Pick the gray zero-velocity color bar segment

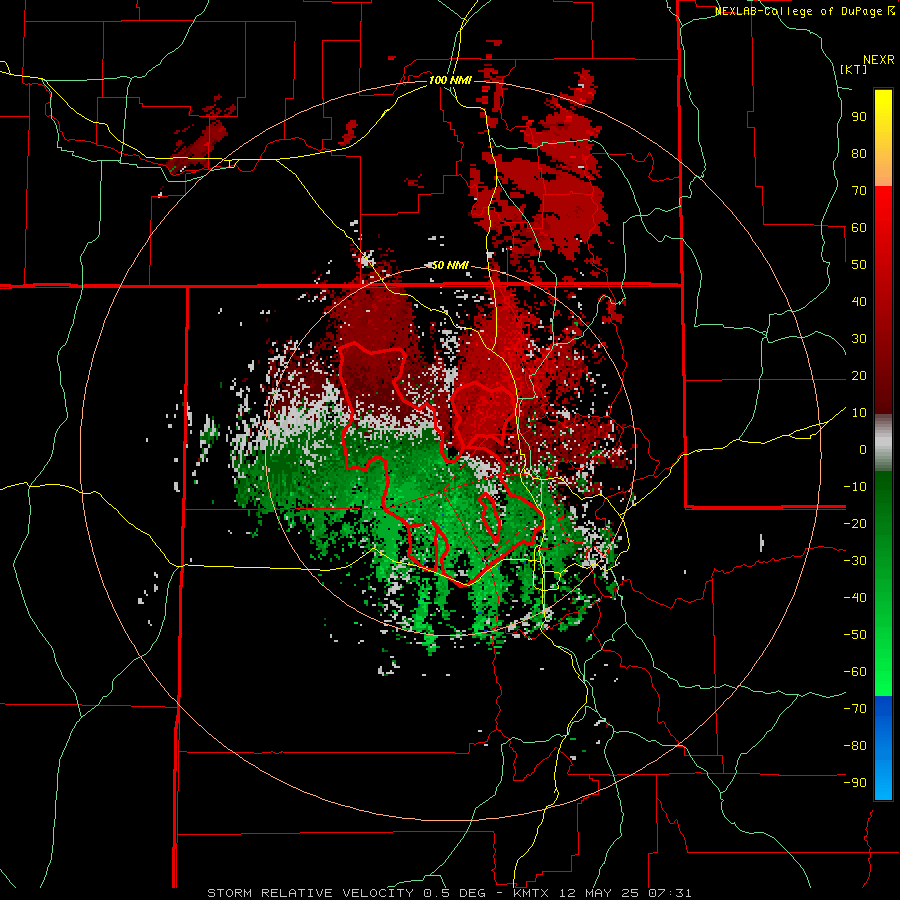[883, 443]
